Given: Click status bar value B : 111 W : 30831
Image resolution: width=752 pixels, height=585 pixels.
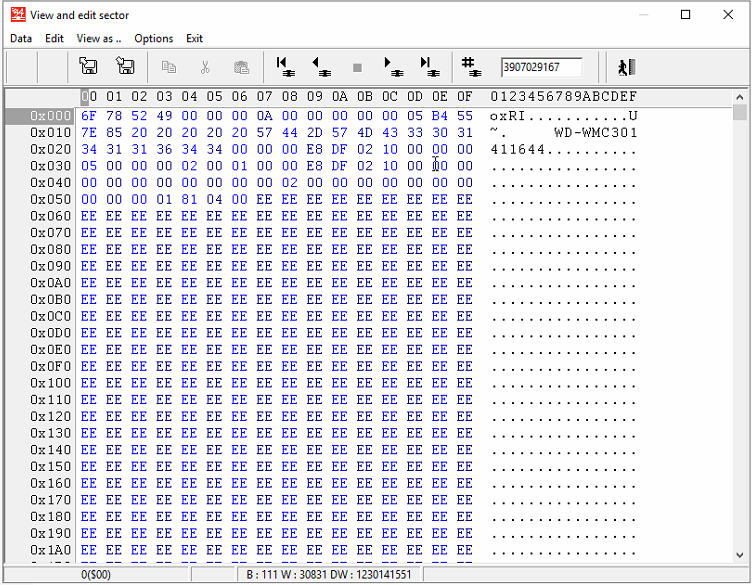Looking at the screenshot, I should click(287, 574).
